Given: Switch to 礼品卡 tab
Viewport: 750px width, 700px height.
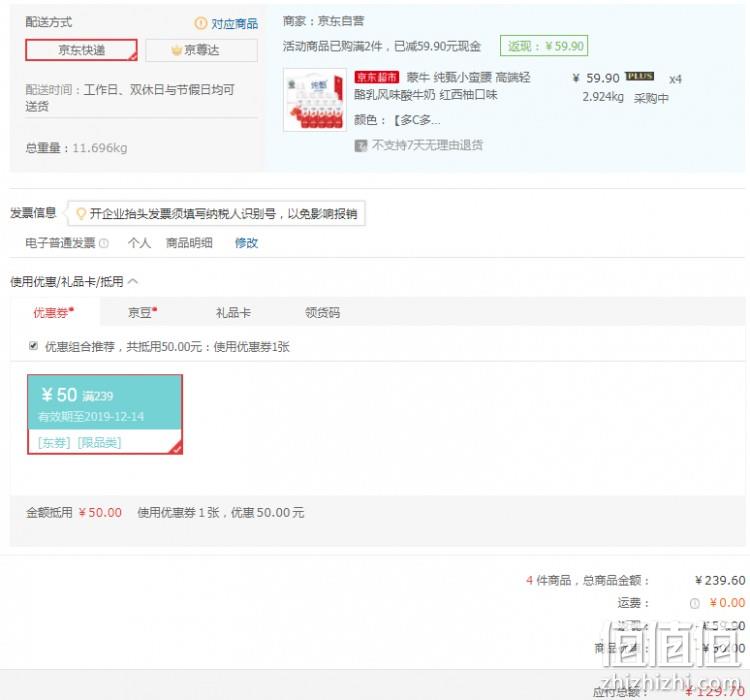Looking at the screenshot, I should pos(233,312).
